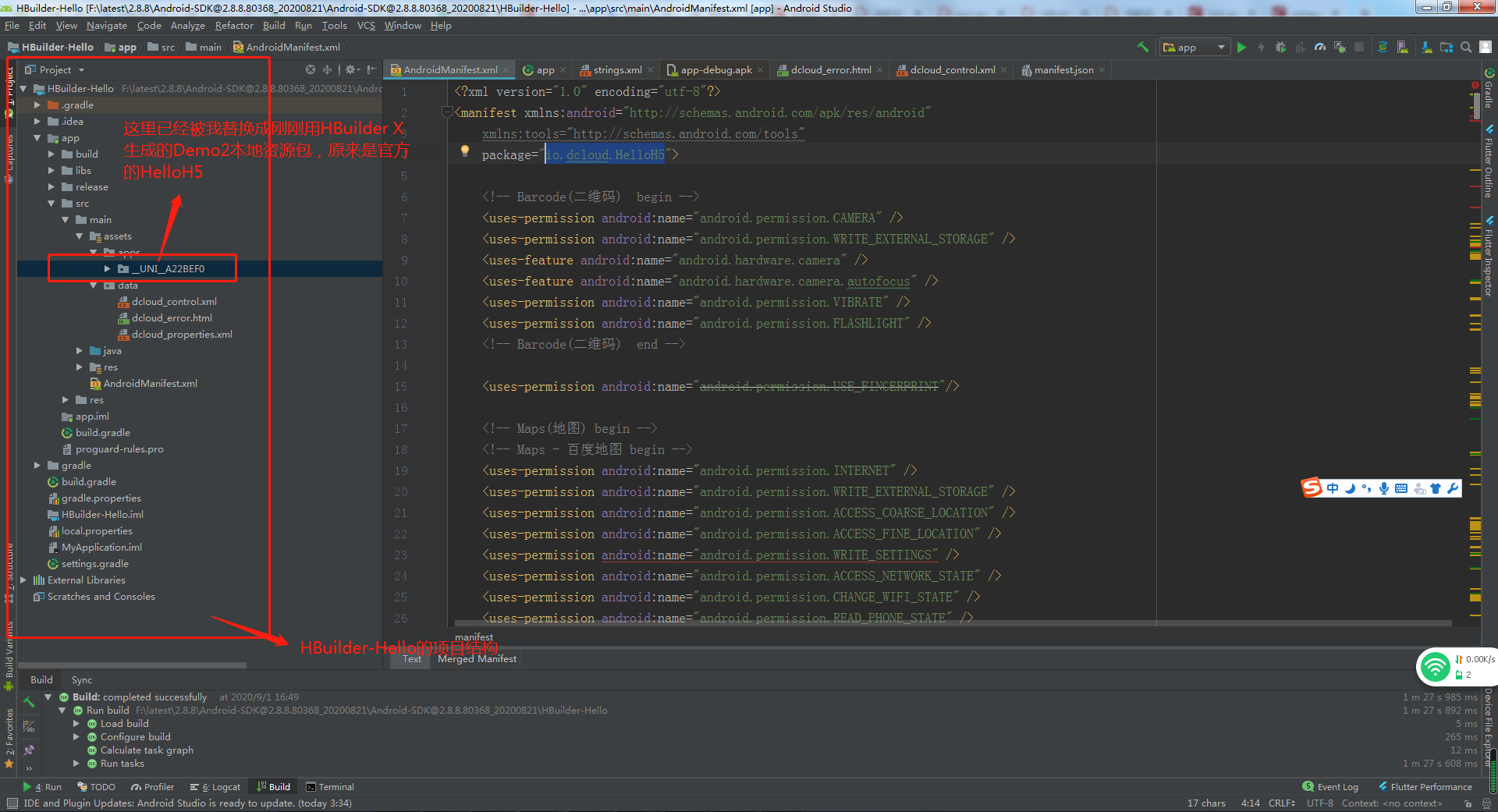Viewport: 1498px width, 812px height.
Task: Toggle Sogou Chinese/English input mode
Action: (x=1333, y=488)
